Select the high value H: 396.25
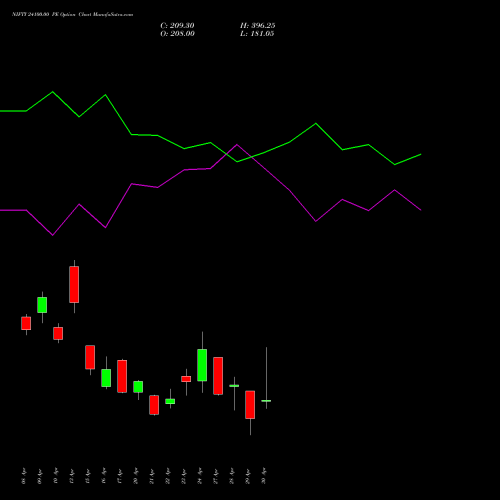This screenshot has height=500, width=500. click(x=258, y=26)
